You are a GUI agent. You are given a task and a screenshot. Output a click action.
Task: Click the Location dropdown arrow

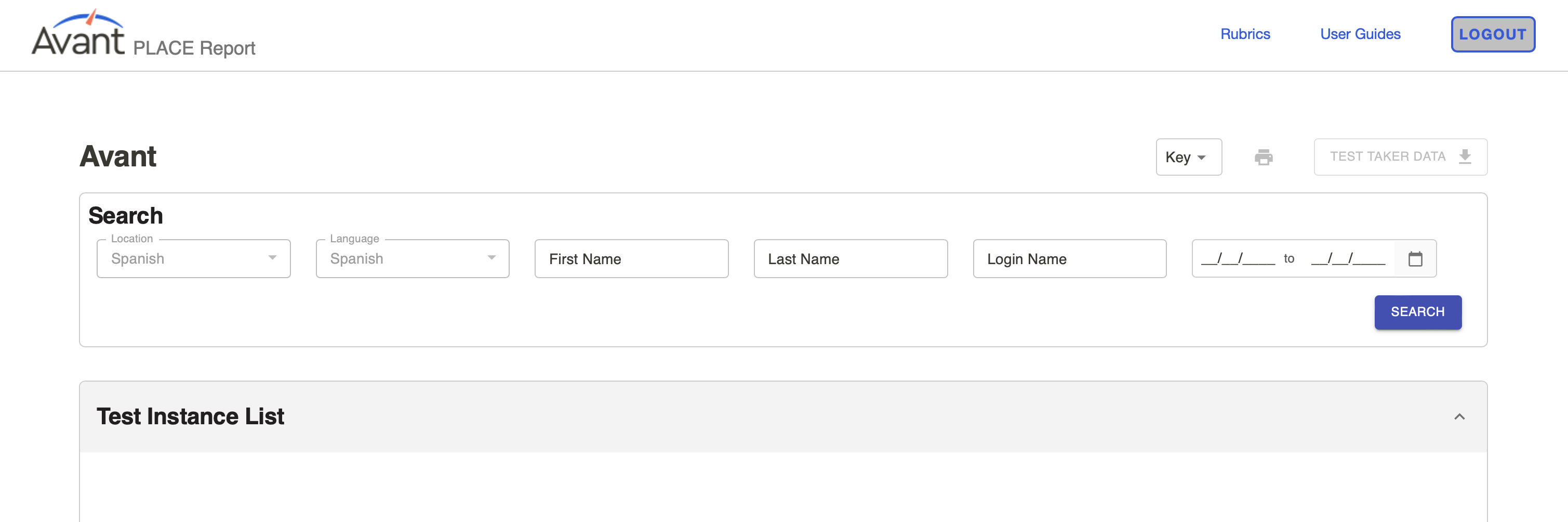click(273, 258)
